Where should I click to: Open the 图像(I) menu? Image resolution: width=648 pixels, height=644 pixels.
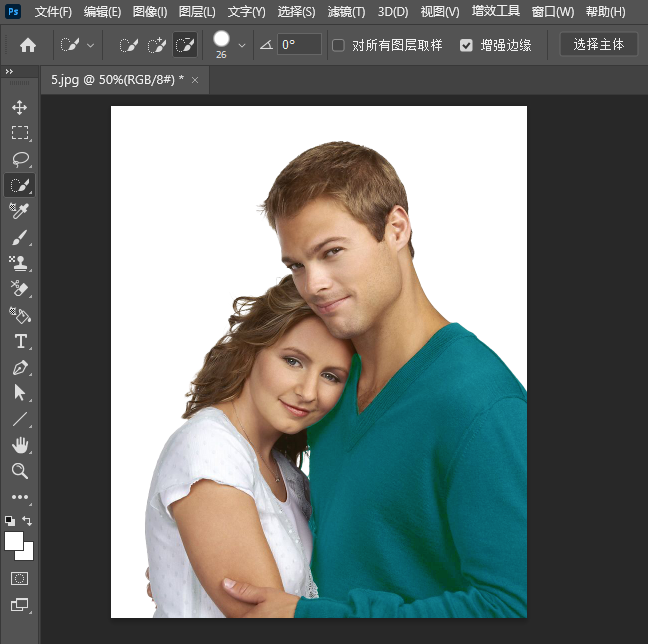click(x=150, y=12)
